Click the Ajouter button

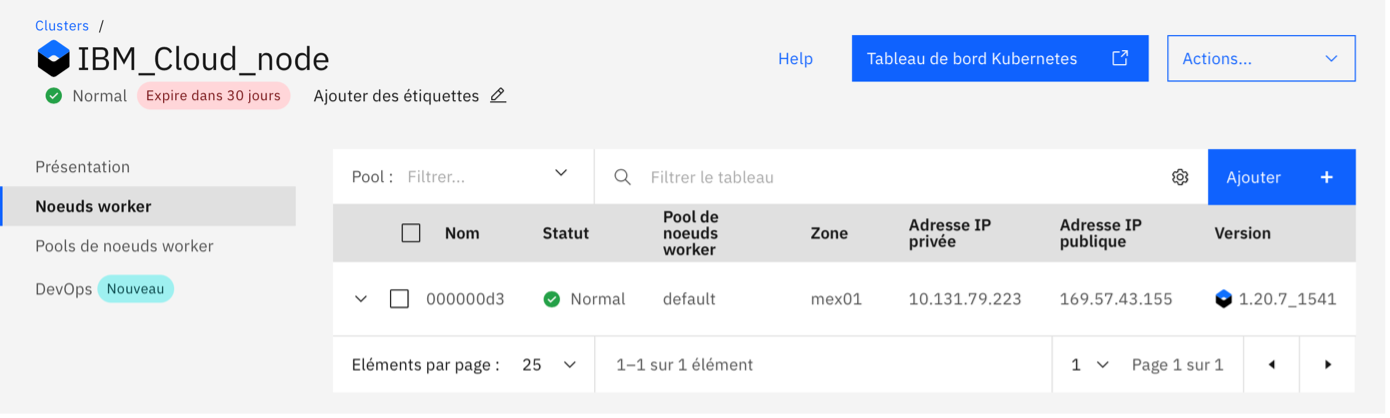[1281, 177]
